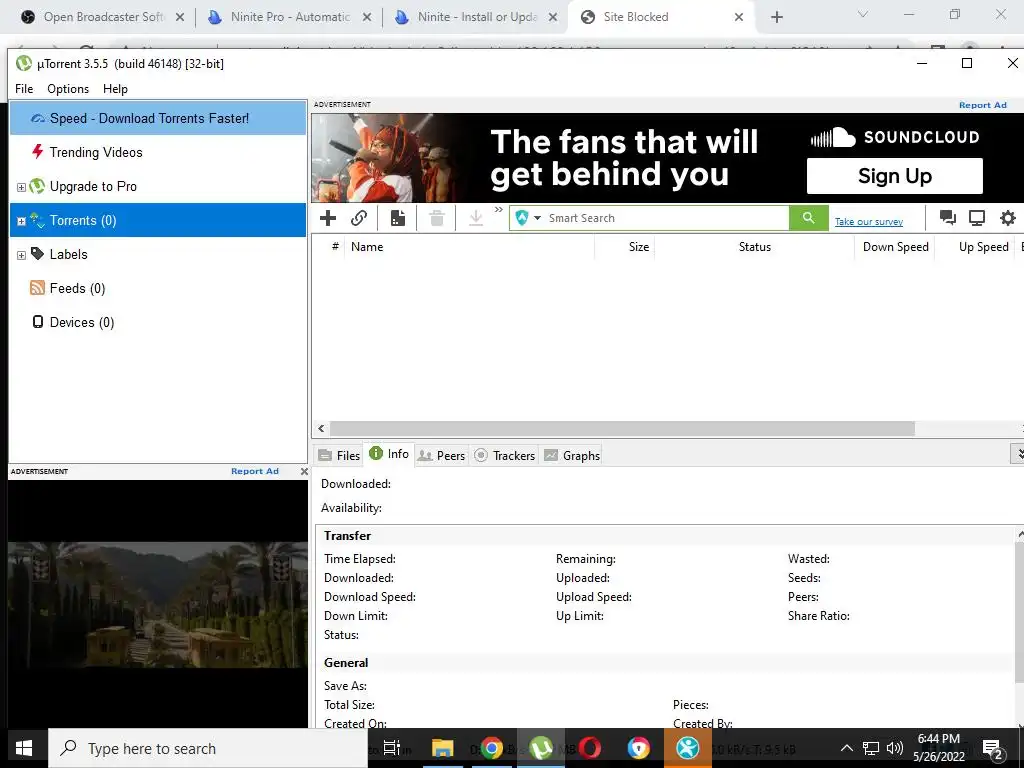Image resolution: width=1024 pixels, height=768 pixels.
Task: Select Upgrade to Pro in sidebar
Action: tap(158, 186)
